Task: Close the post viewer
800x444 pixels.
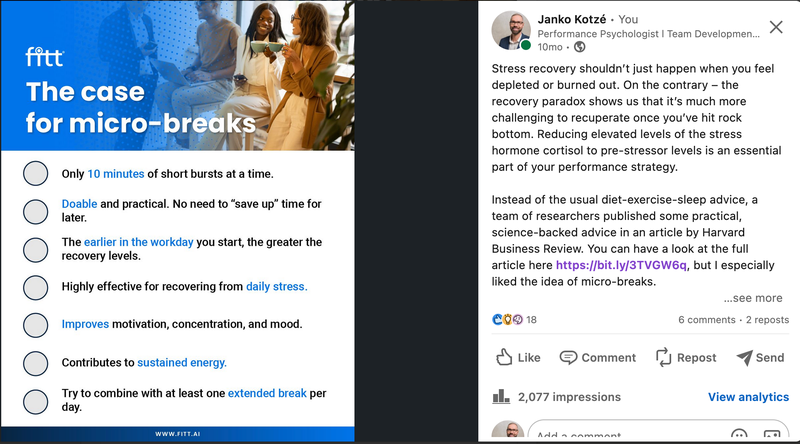Action: [x=776, y=27]
